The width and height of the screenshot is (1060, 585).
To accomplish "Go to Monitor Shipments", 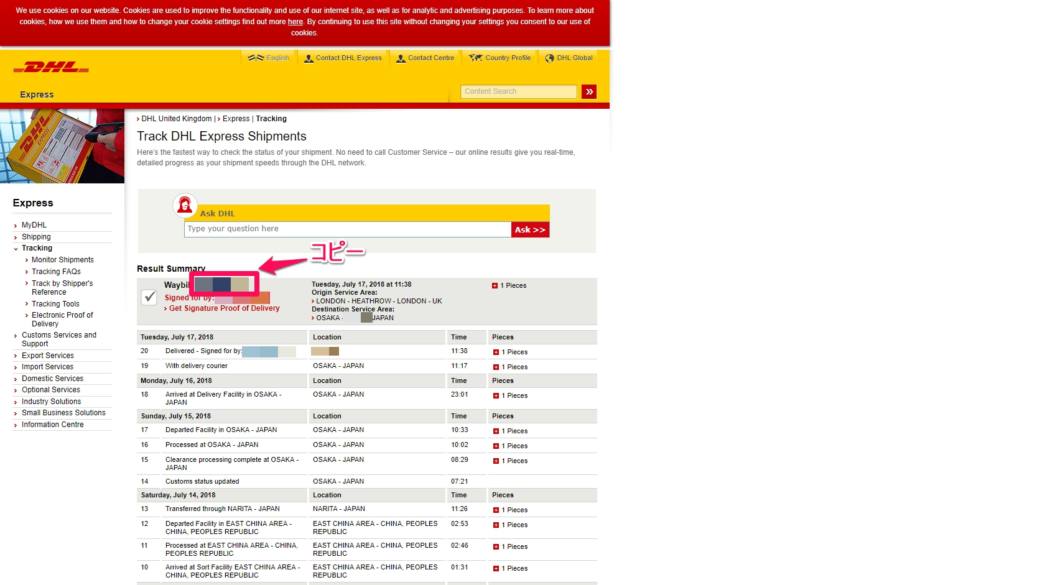I will 62,260.
